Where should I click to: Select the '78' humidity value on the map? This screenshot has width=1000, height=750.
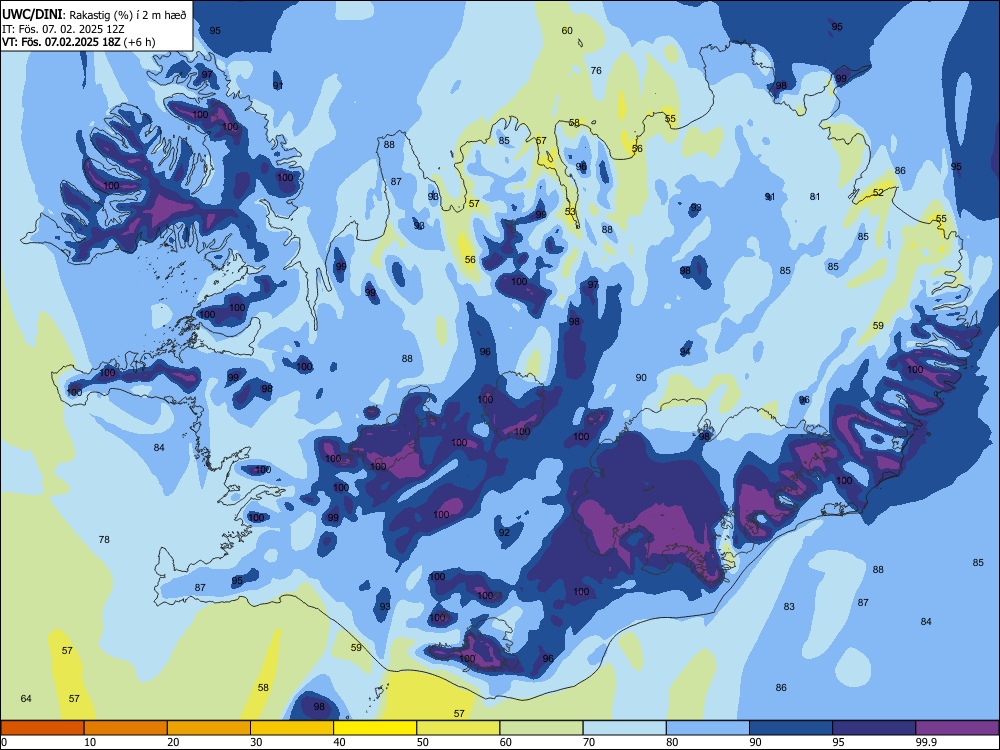click(x=104, y=540)
